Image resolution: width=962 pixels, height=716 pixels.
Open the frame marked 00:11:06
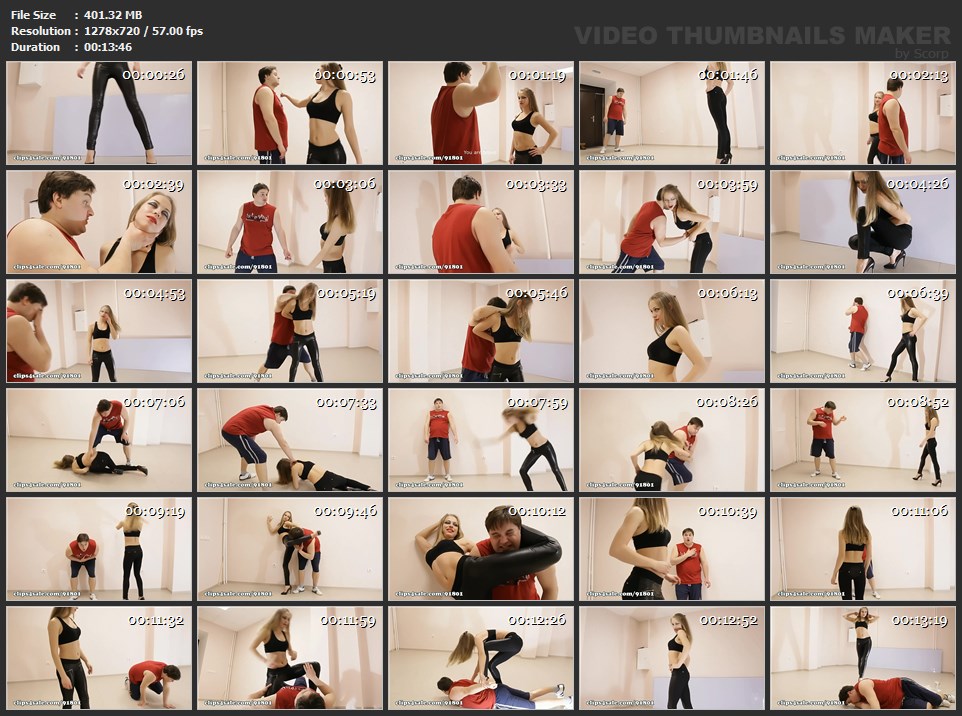[863, 549]
